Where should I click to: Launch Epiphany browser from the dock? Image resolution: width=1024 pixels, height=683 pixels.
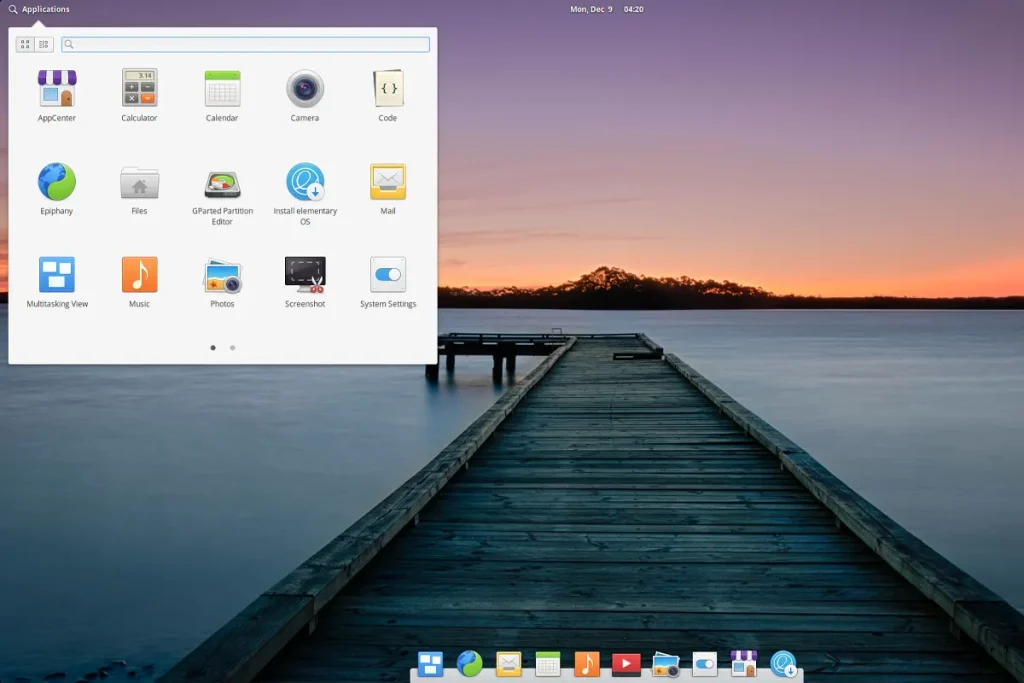coord(469,663)
